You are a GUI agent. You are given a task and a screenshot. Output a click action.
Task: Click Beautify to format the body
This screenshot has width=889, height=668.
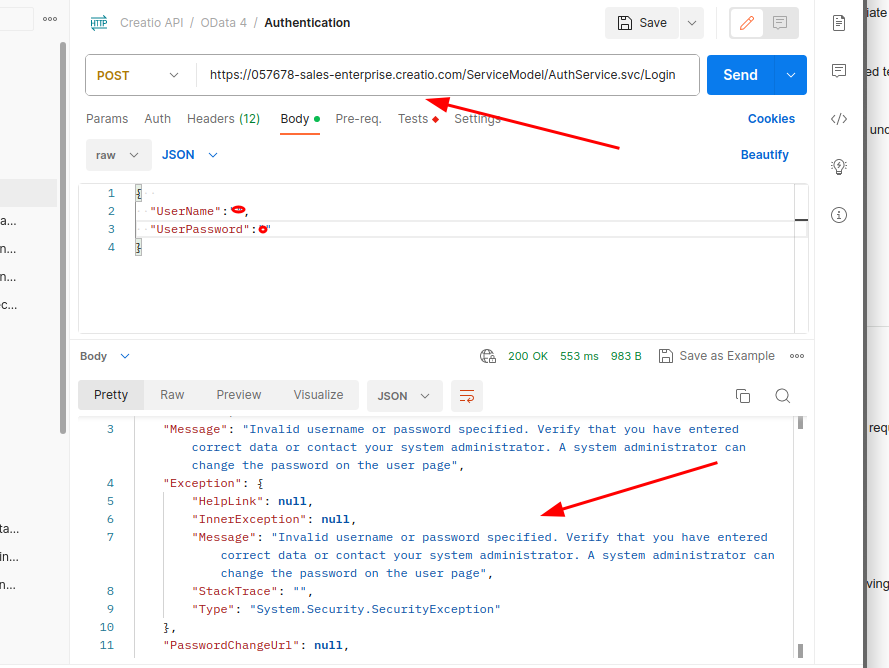tap(764, 155)
